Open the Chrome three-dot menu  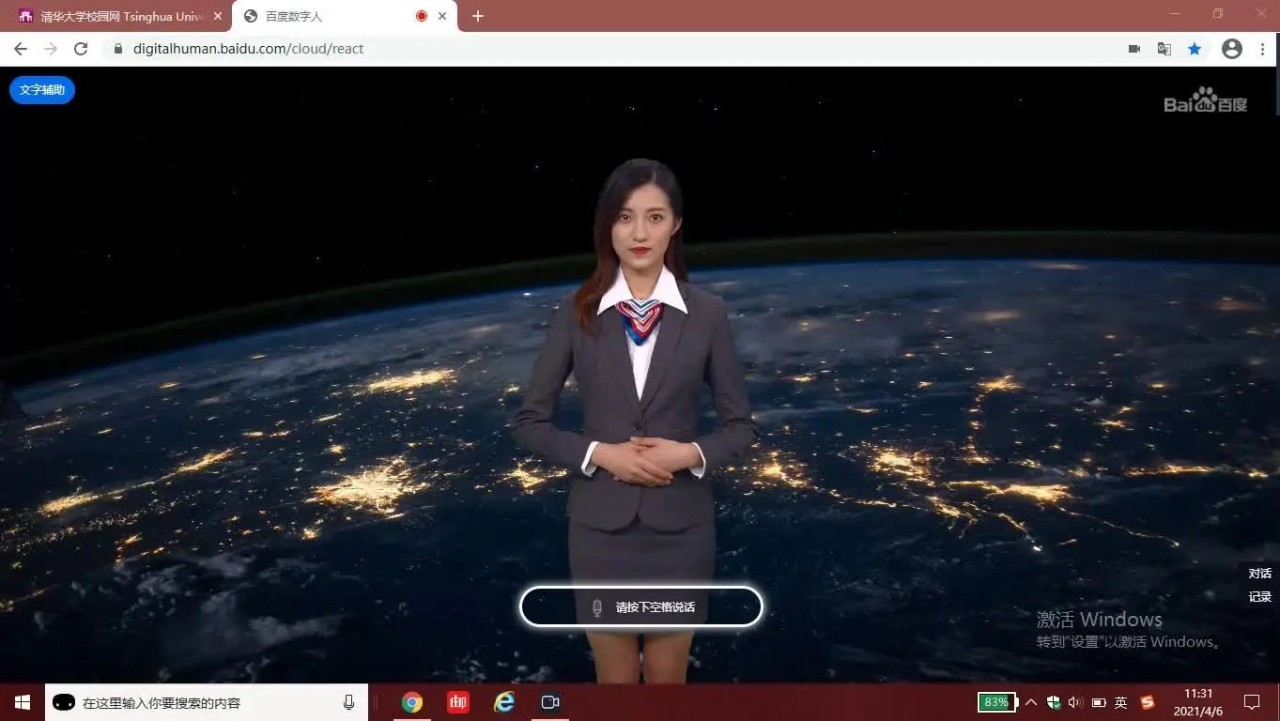1263,49
